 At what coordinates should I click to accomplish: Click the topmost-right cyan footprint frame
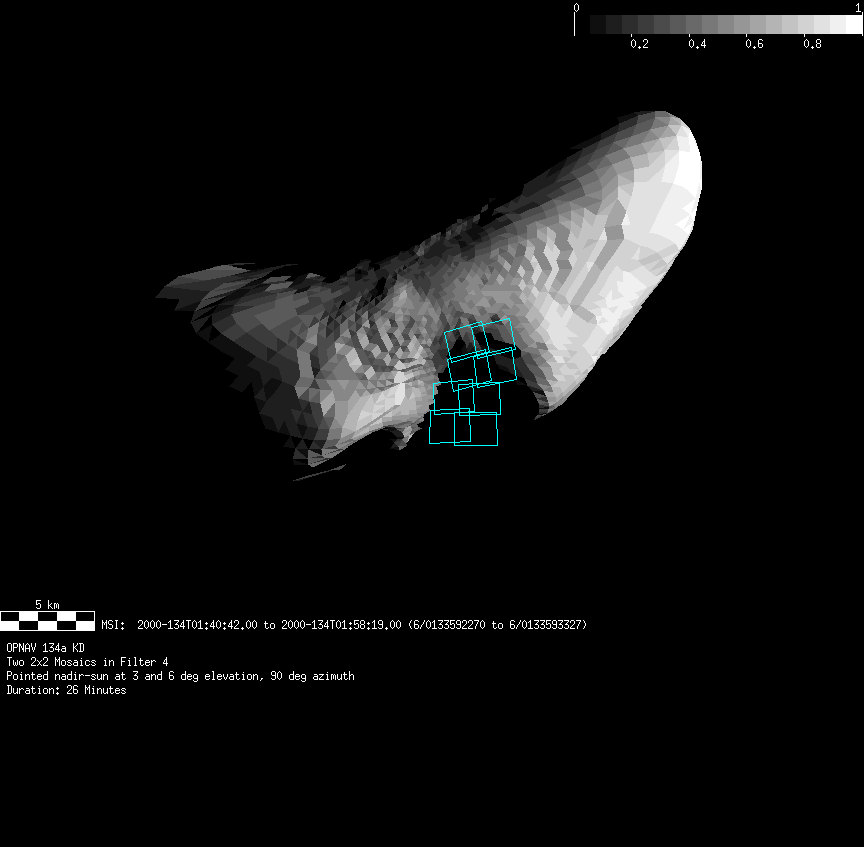point(493,336)
